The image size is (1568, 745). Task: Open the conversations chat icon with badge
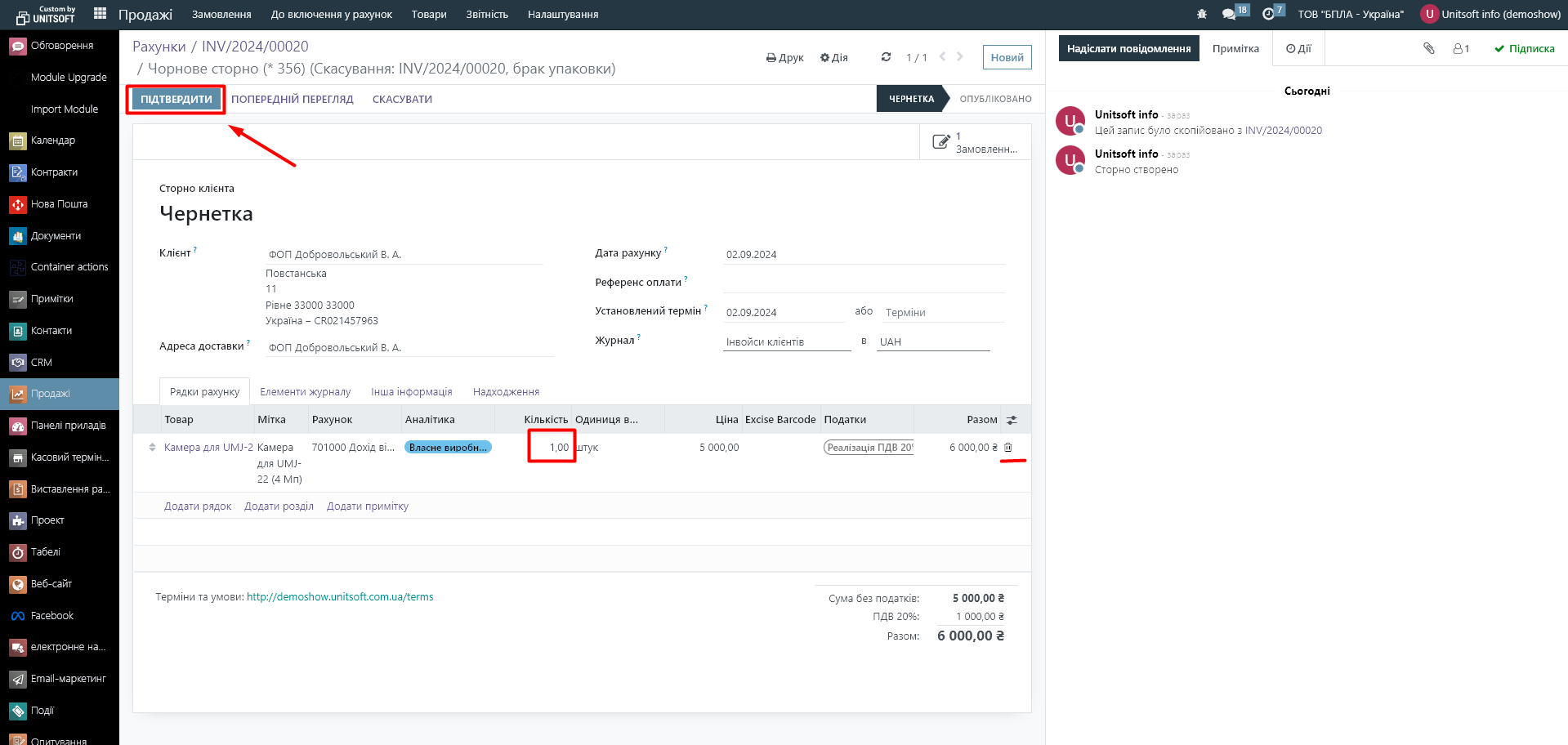(x=1229, y=14)
